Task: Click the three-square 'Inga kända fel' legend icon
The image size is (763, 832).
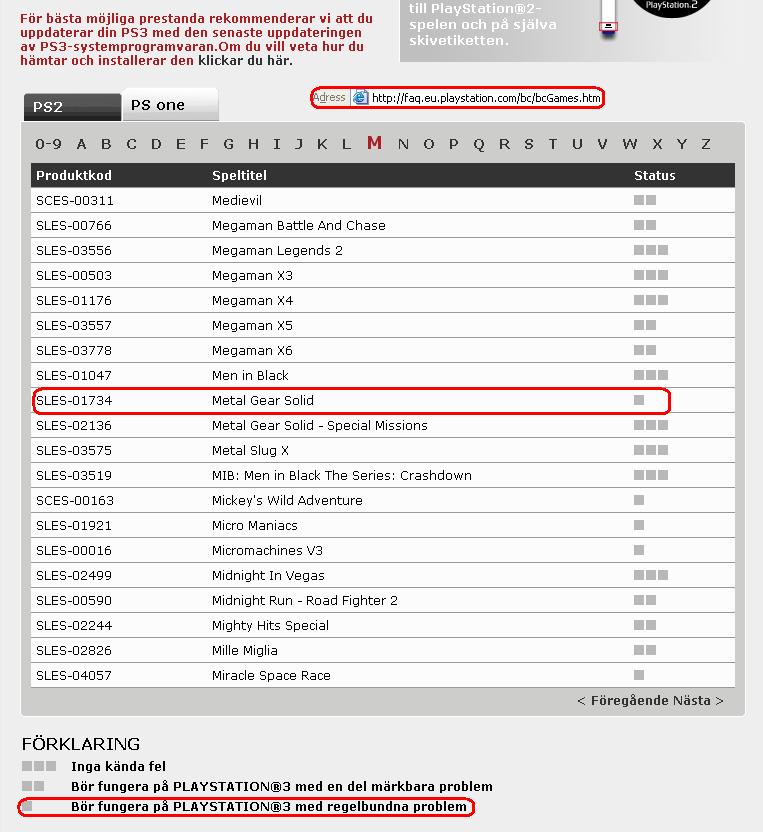Action: pyautogui.click(x=39, y=766)
